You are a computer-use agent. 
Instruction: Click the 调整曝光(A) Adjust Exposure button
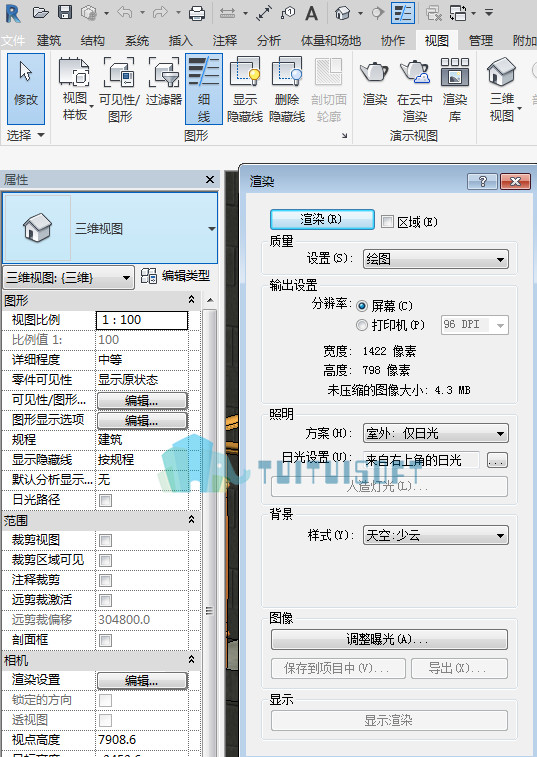click(389, 640)
